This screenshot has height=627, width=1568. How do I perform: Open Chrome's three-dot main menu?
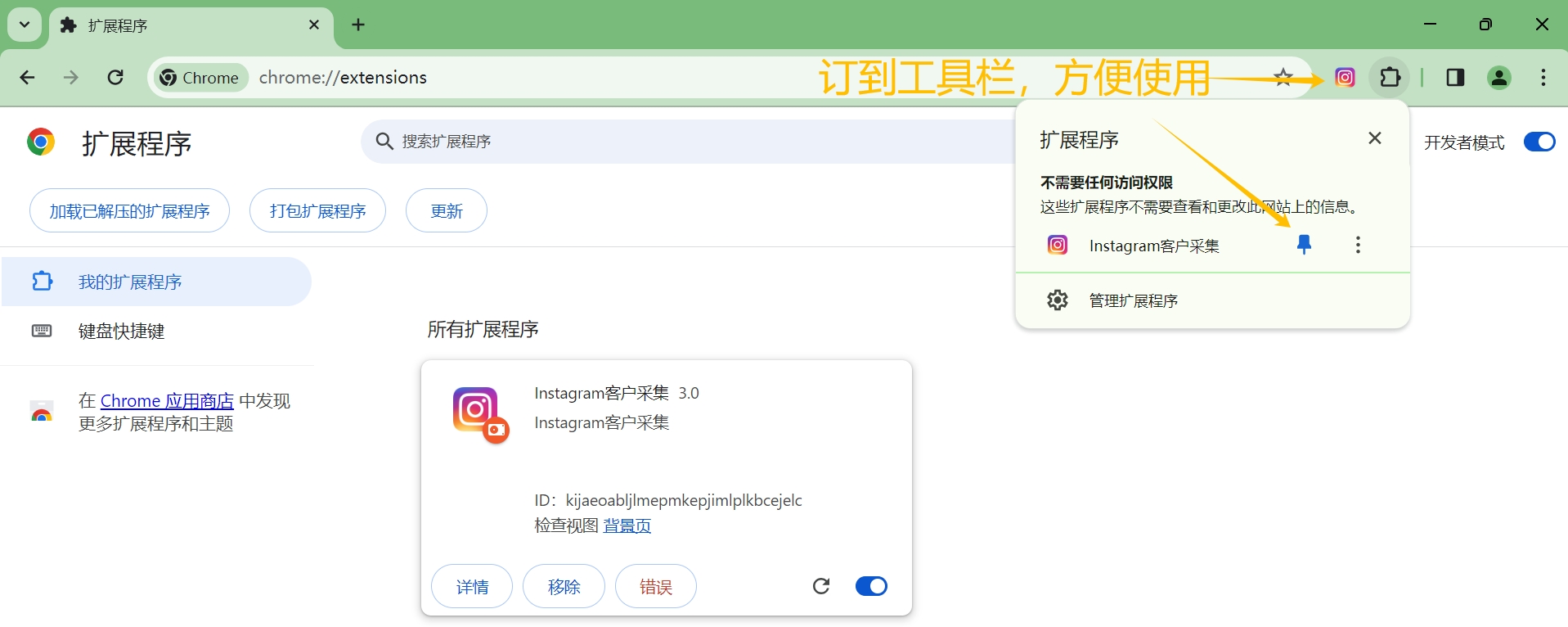coord(1543,78)
